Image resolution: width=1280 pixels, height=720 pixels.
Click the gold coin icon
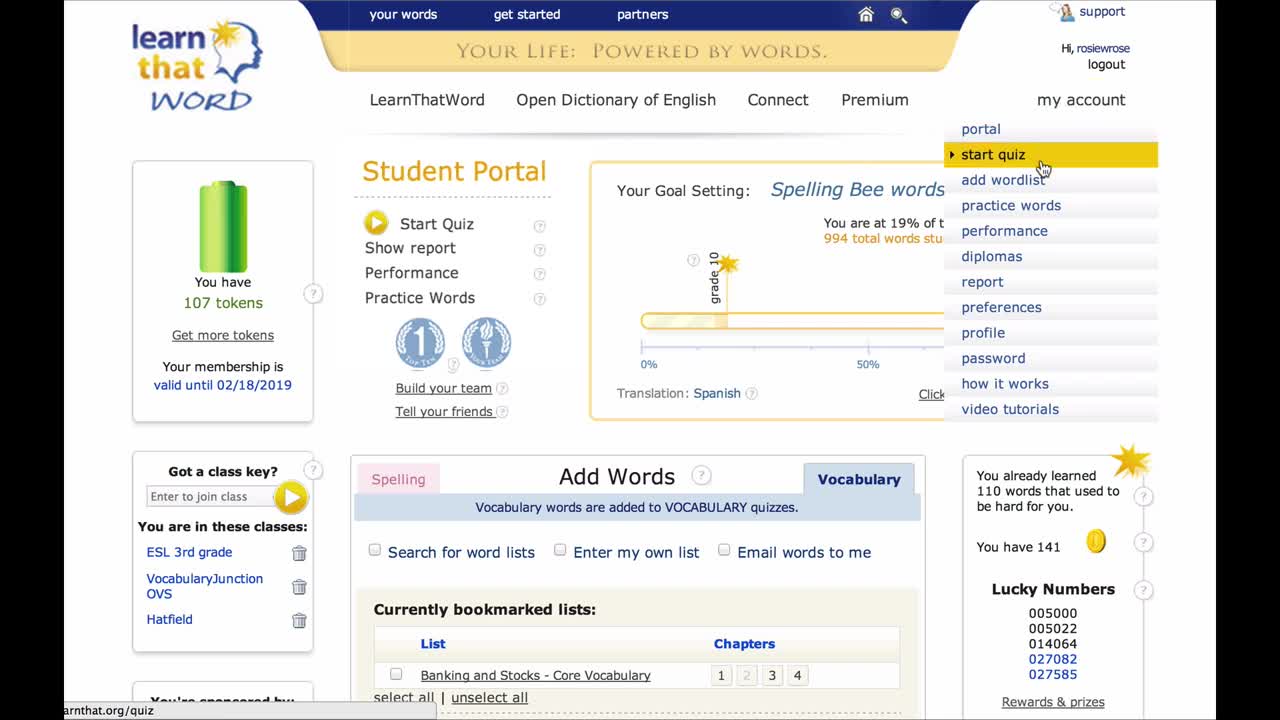click(x=1096, y=542)
